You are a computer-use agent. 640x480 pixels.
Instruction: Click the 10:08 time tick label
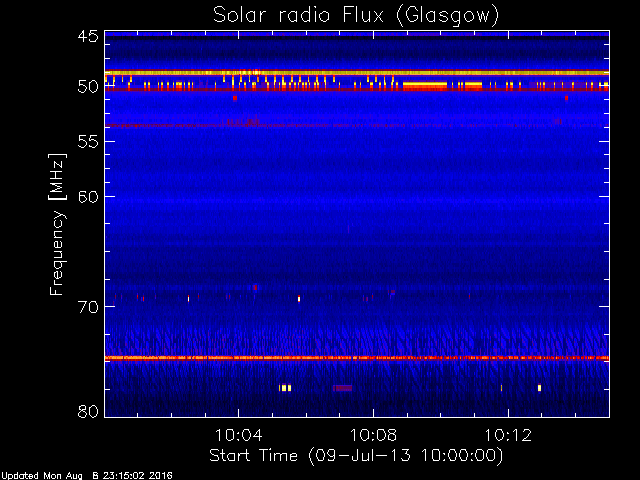[x=373, y=435]
